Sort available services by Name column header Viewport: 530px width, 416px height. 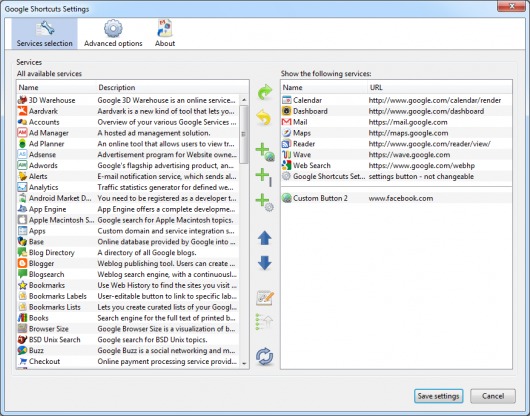[x=56, y=88]
